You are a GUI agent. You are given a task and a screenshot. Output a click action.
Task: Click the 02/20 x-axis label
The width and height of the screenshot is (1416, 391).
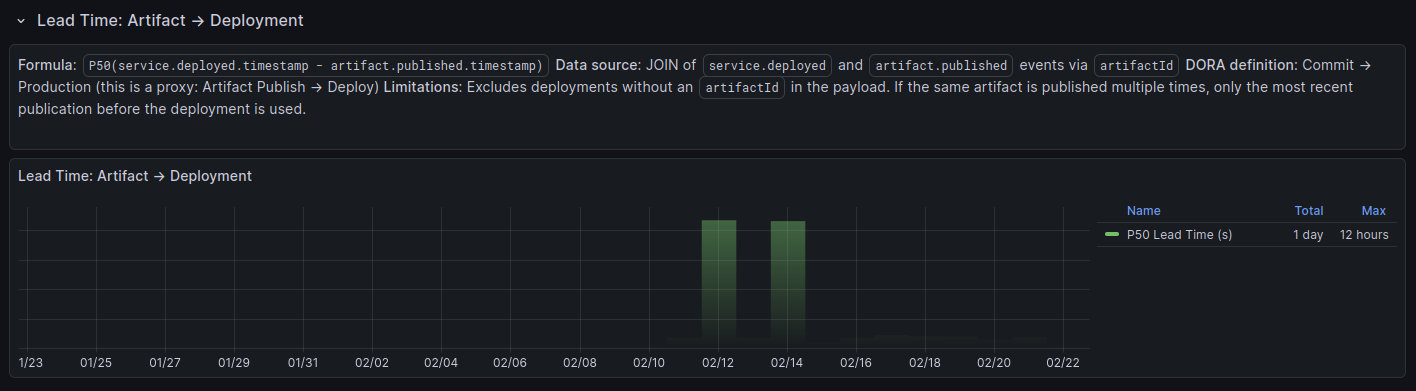(x=994, y=362)
